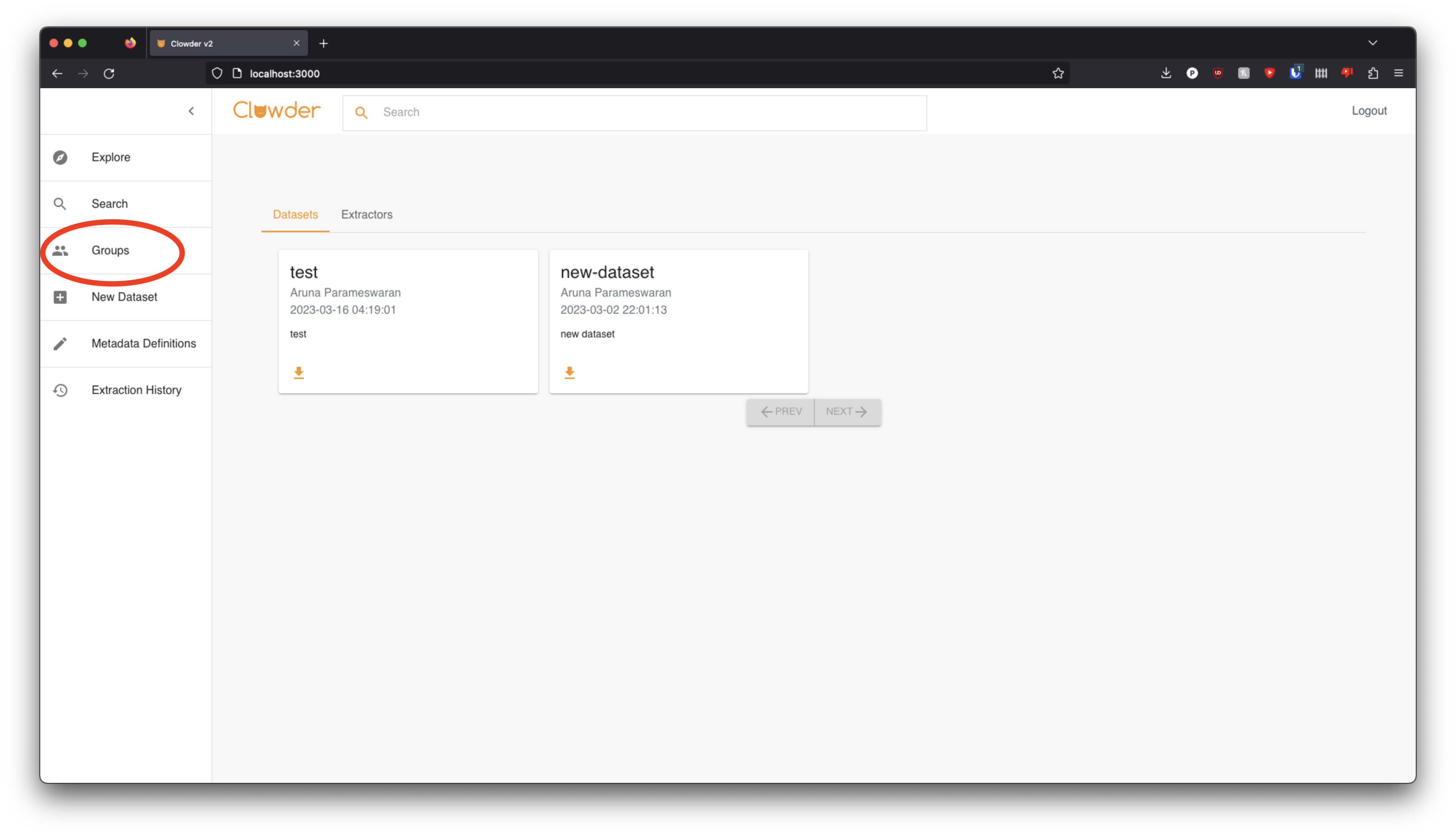The image size is (1456, 836).
Task: Switch to the Extractors tab
Action: (x=366, y=215)
